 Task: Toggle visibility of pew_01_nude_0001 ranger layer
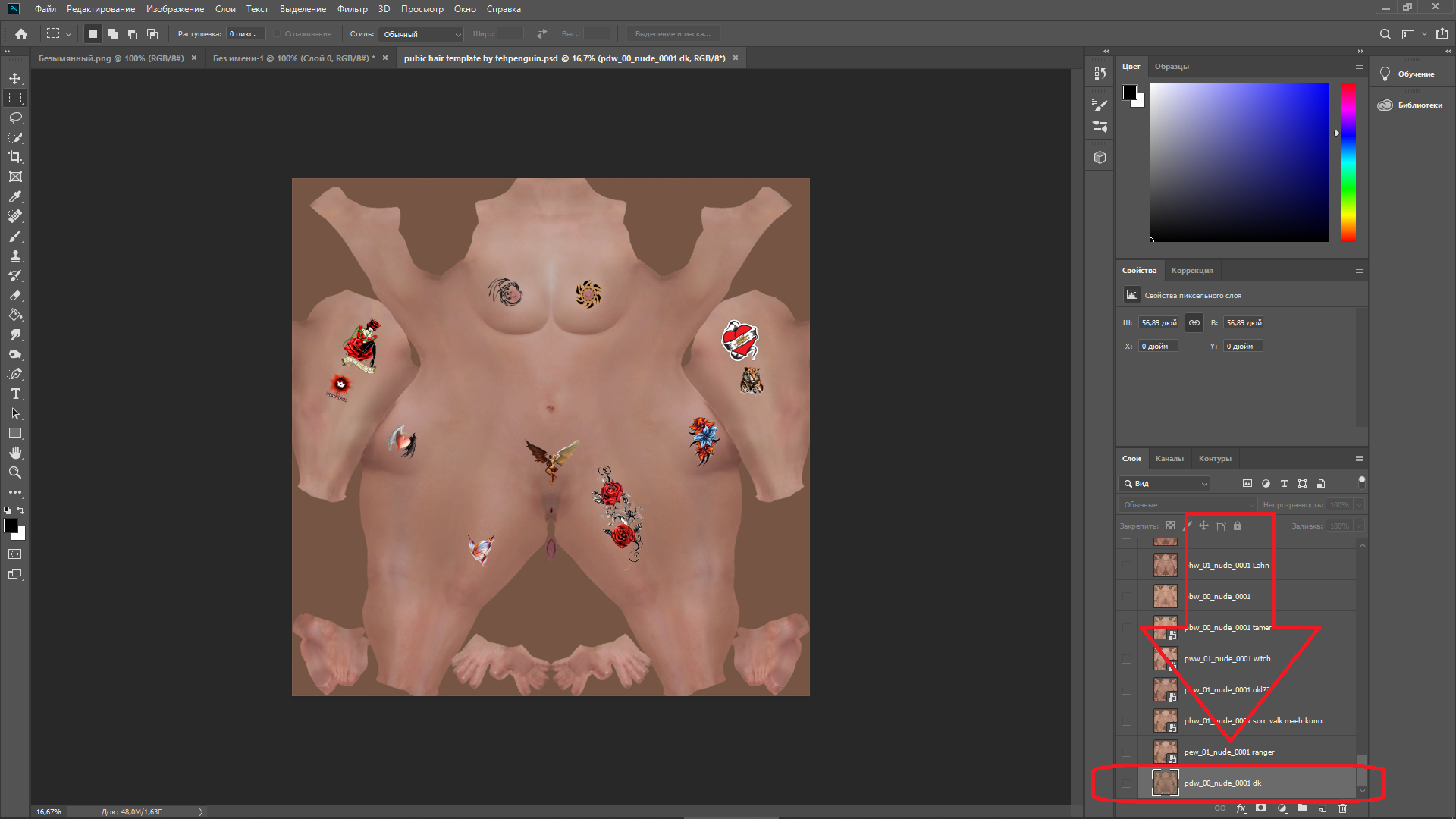pos(1126,752)
